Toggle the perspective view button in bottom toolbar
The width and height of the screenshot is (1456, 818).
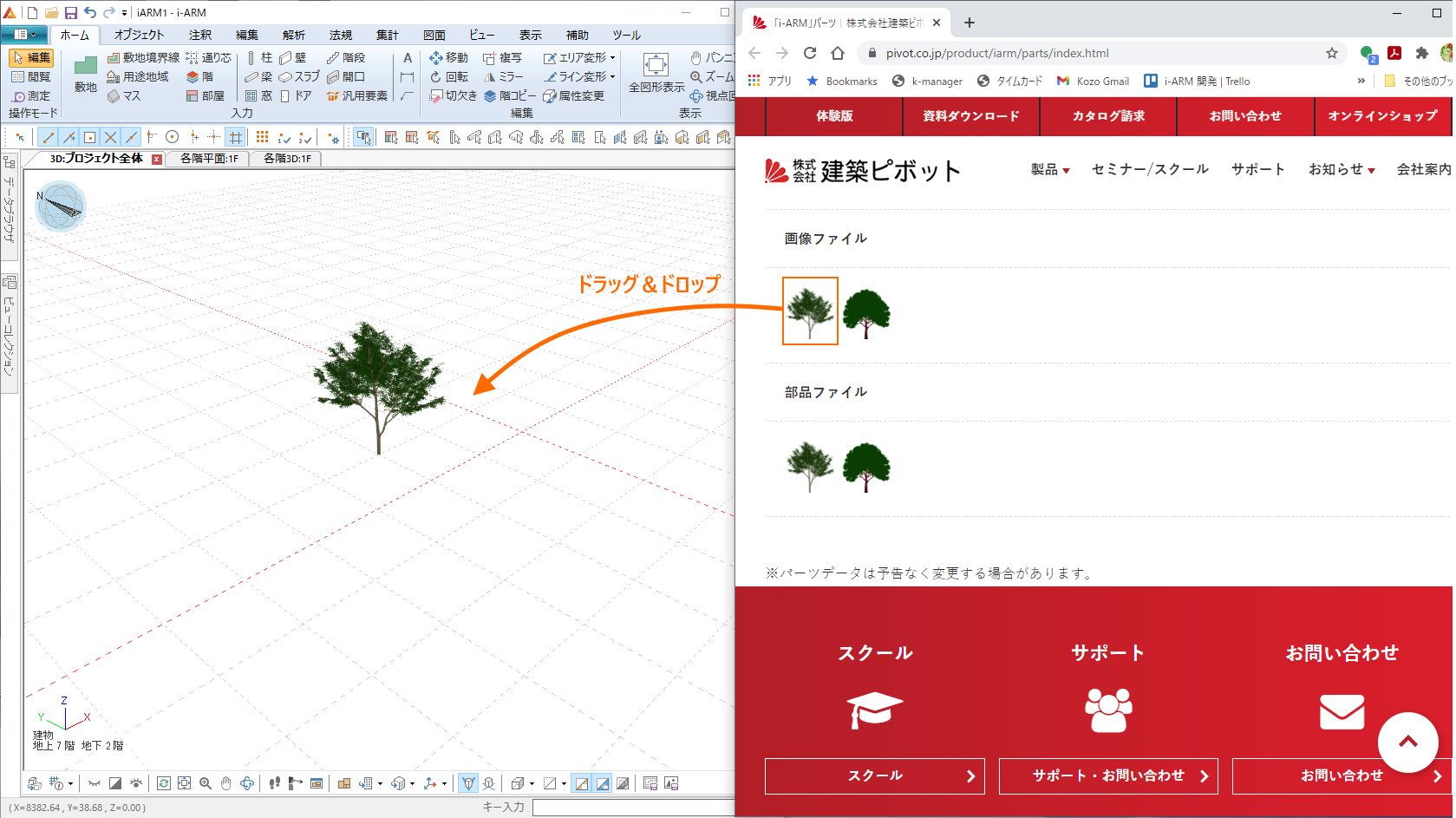(x=468, y=783)
